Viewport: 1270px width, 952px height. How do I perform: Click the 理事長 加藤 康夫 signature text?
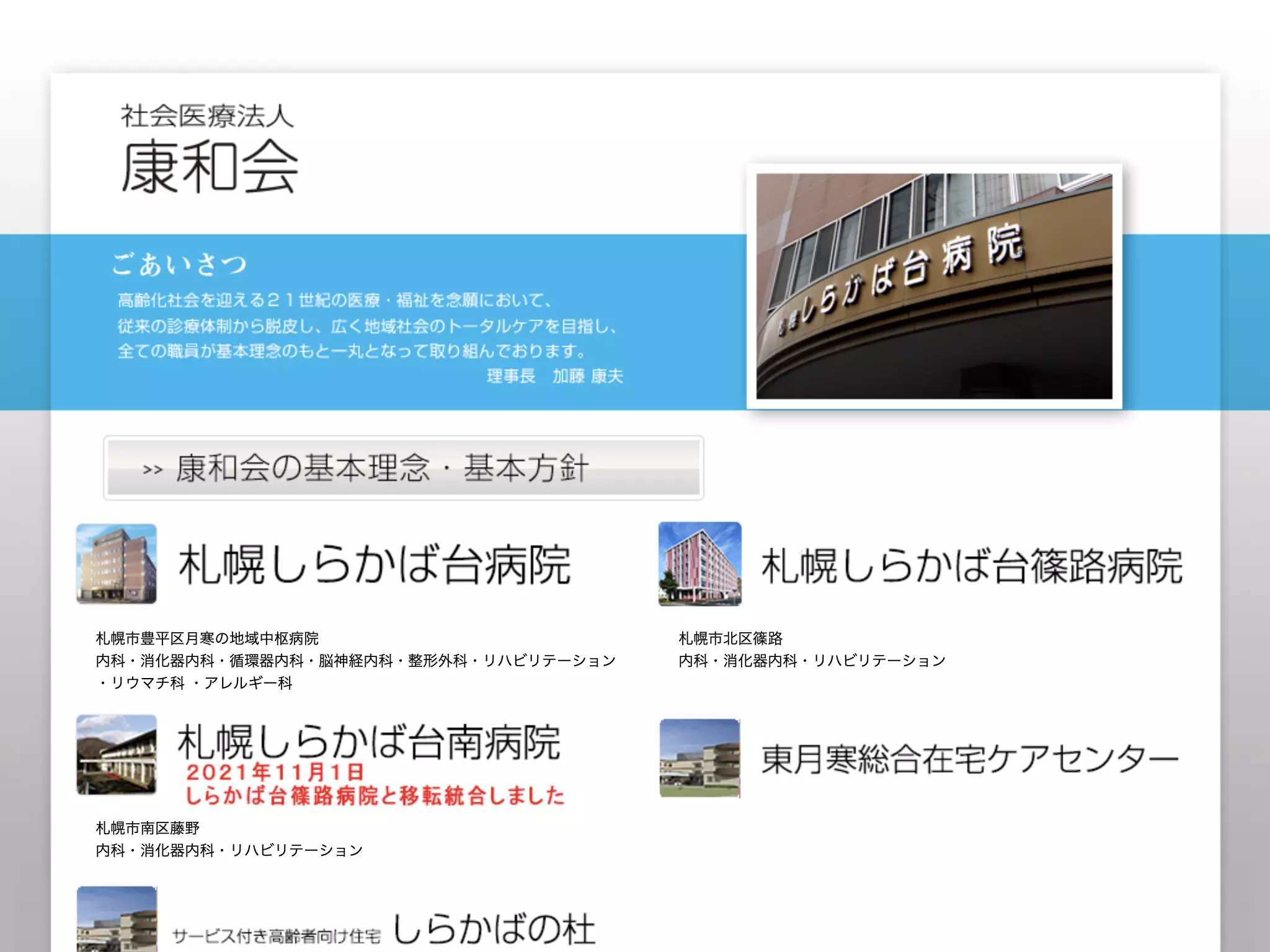(x=554, y=376)
